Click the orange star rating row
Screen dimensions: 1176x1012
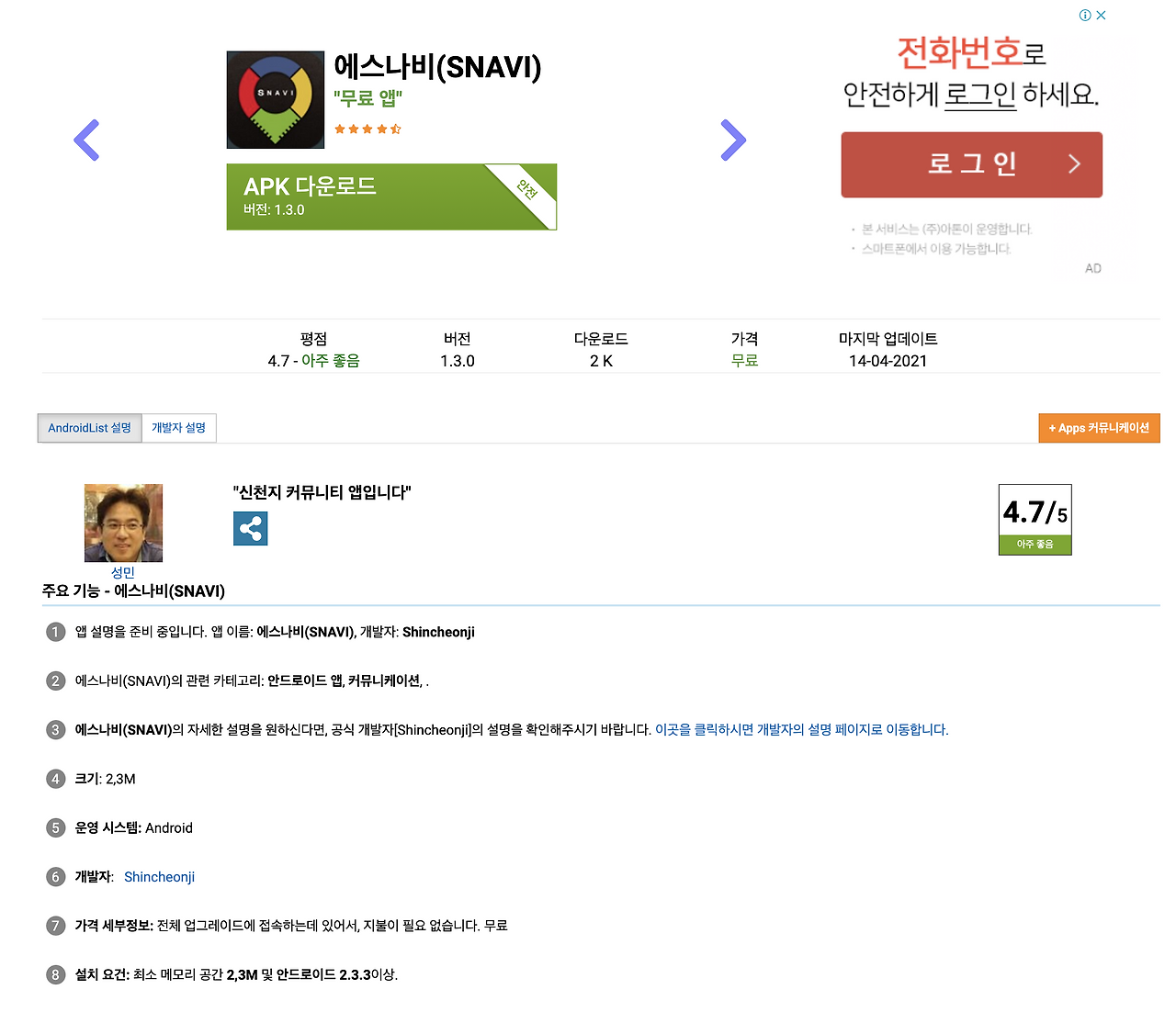click(x=367, y=129)
